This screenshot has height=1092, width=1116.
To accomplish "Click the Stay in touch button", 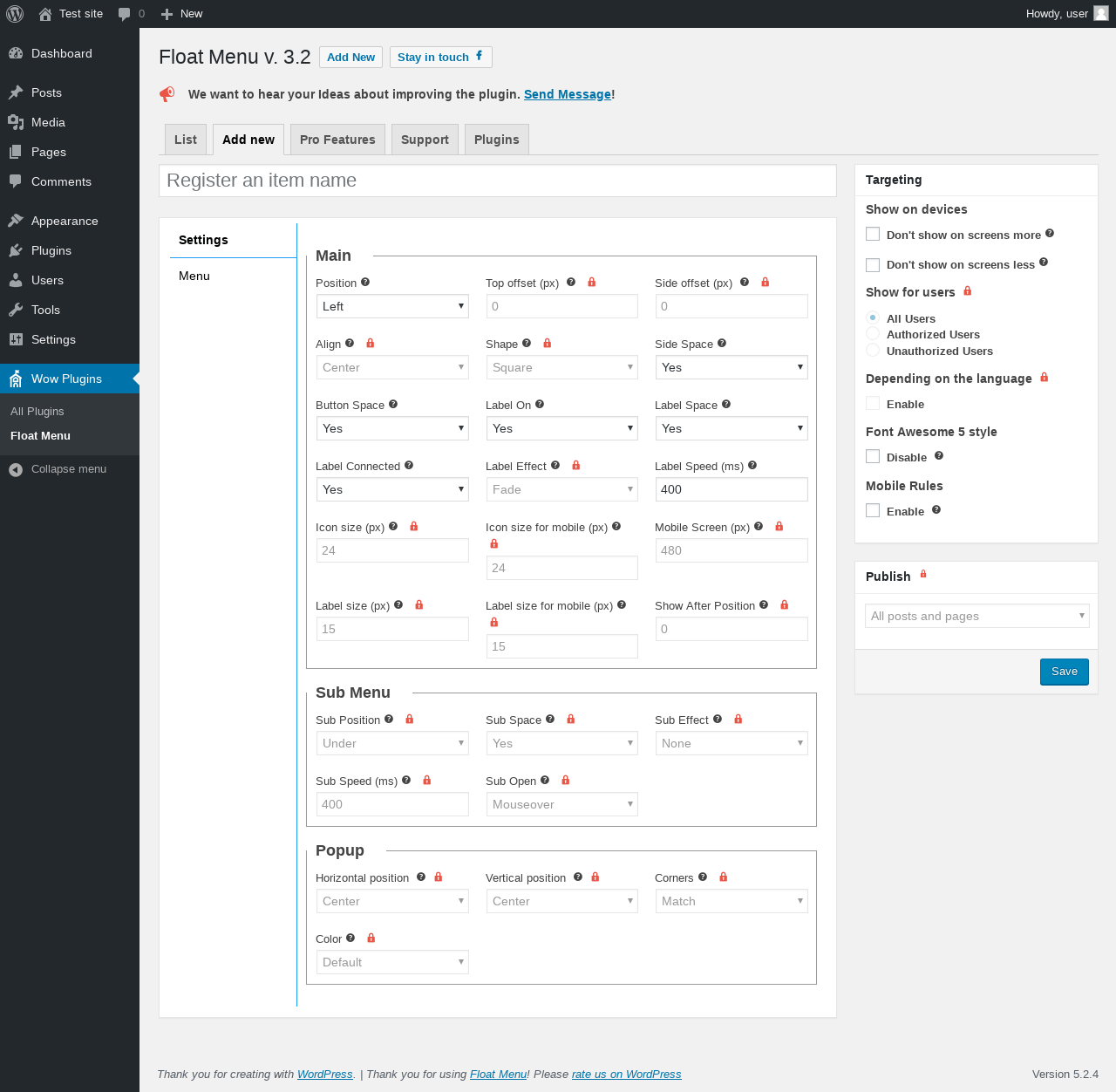I will click(441, 57).
